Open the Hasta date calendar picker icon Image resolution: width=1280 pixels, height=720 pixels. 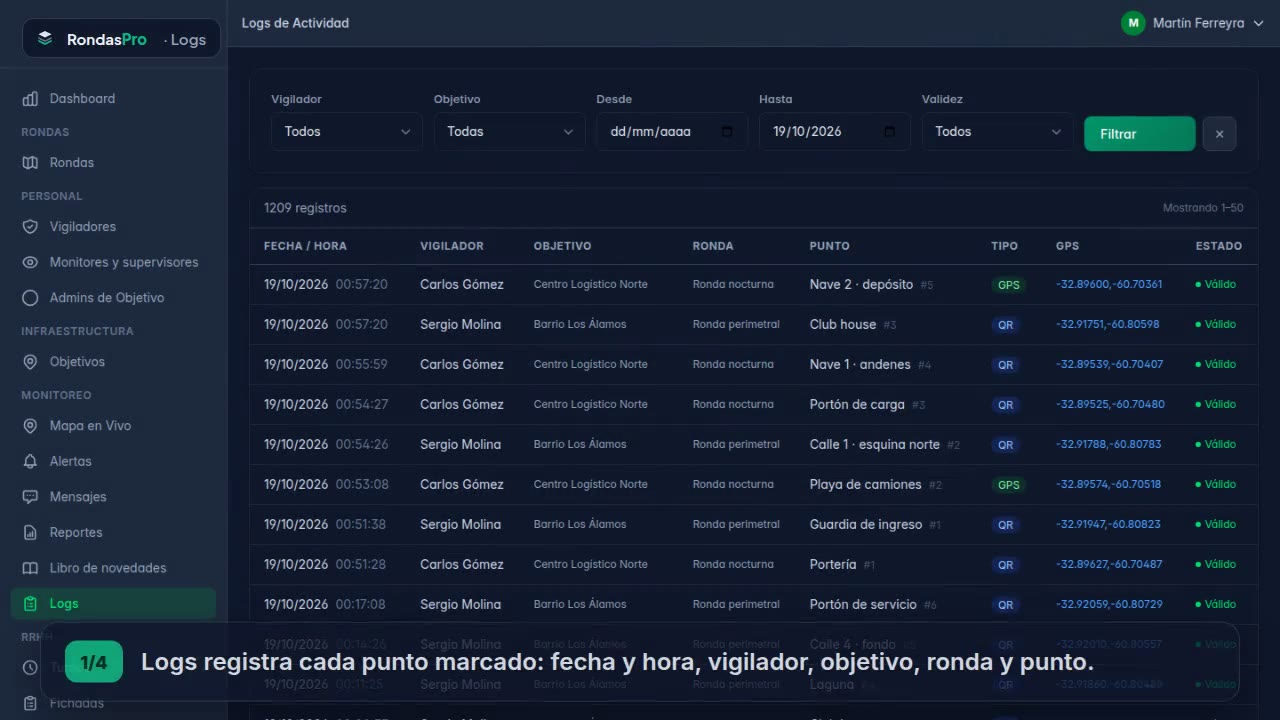point(890,131)
